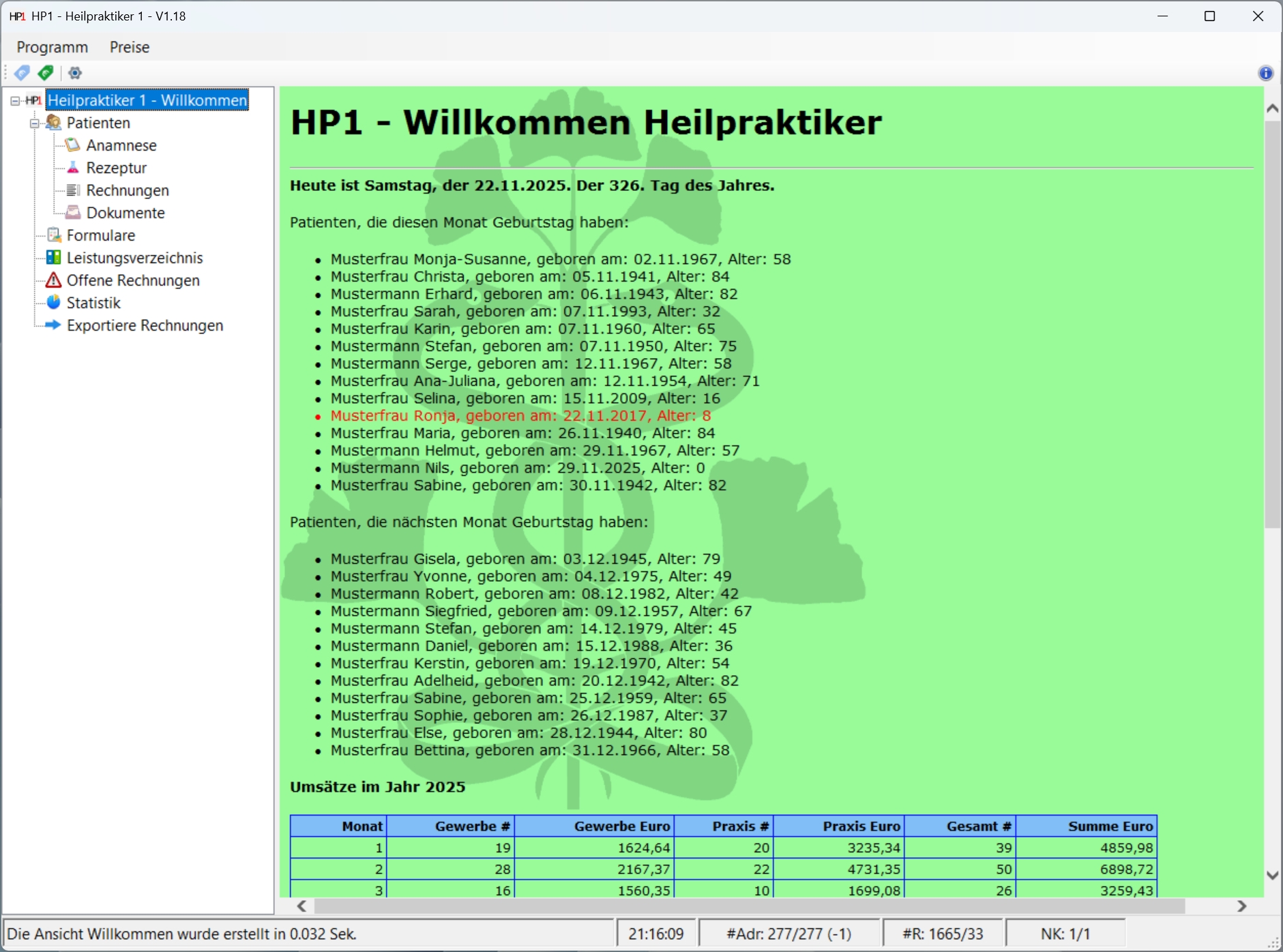Open the Programm menu
The image size is (1283, 952).
coord(53,47)
